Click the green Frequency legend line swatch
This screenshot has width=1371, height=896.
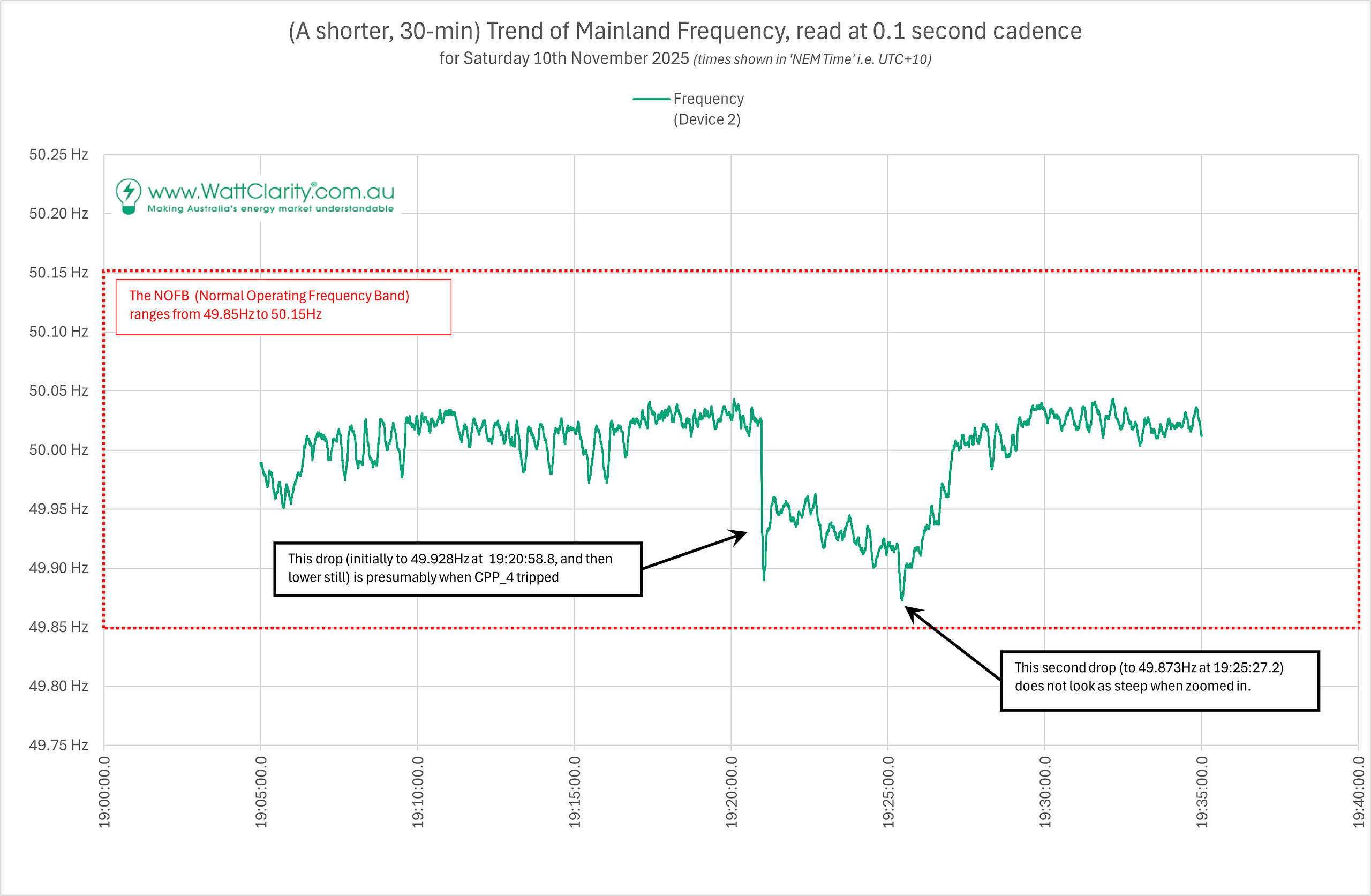(x=651, y=99)
